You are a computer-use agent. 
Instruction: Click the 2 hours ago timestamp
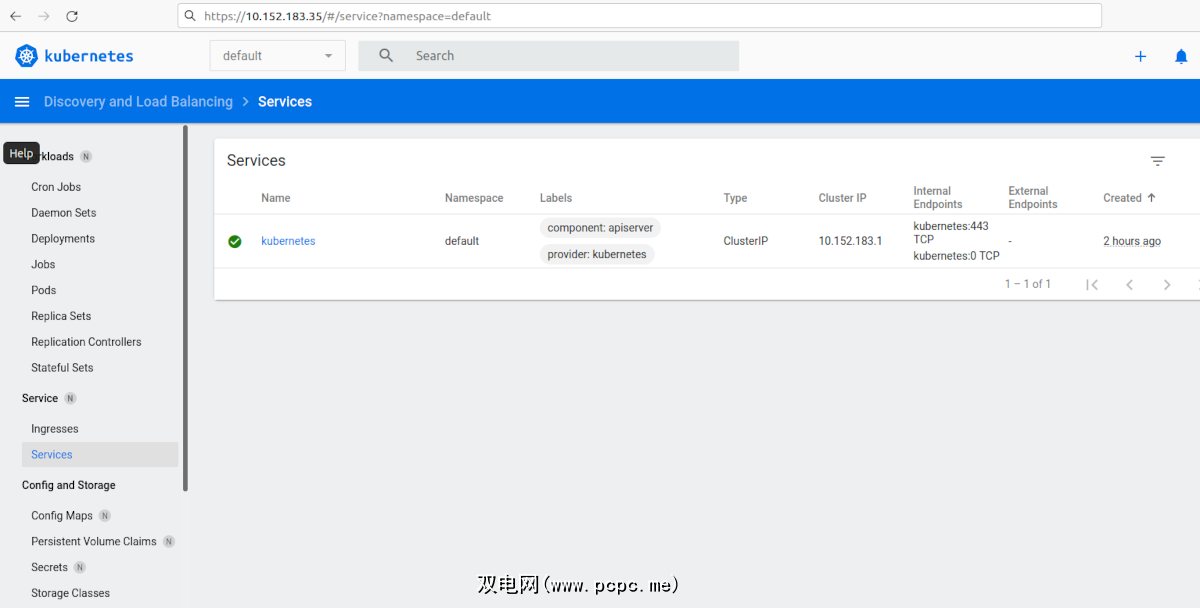click(1132, 241)
